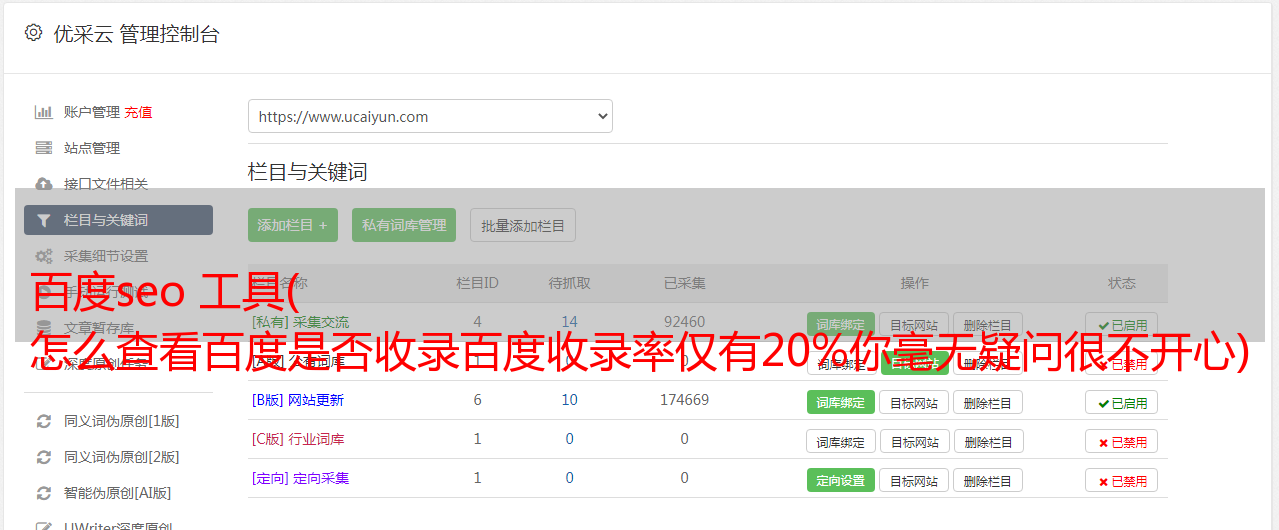Click the 栏目ID value 4
Screen dimensions: 1279x530
477,322
